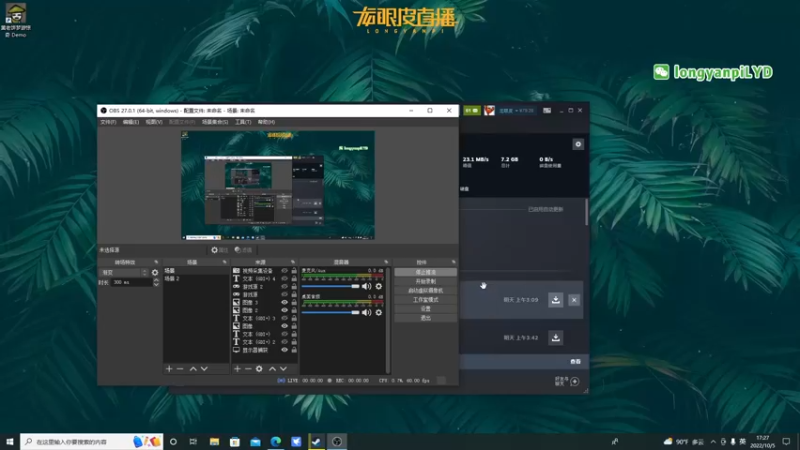This screenshot has height=450, width=800.
Task: Click the download icon for the 上午3:42 item
Action: point(556,337)
